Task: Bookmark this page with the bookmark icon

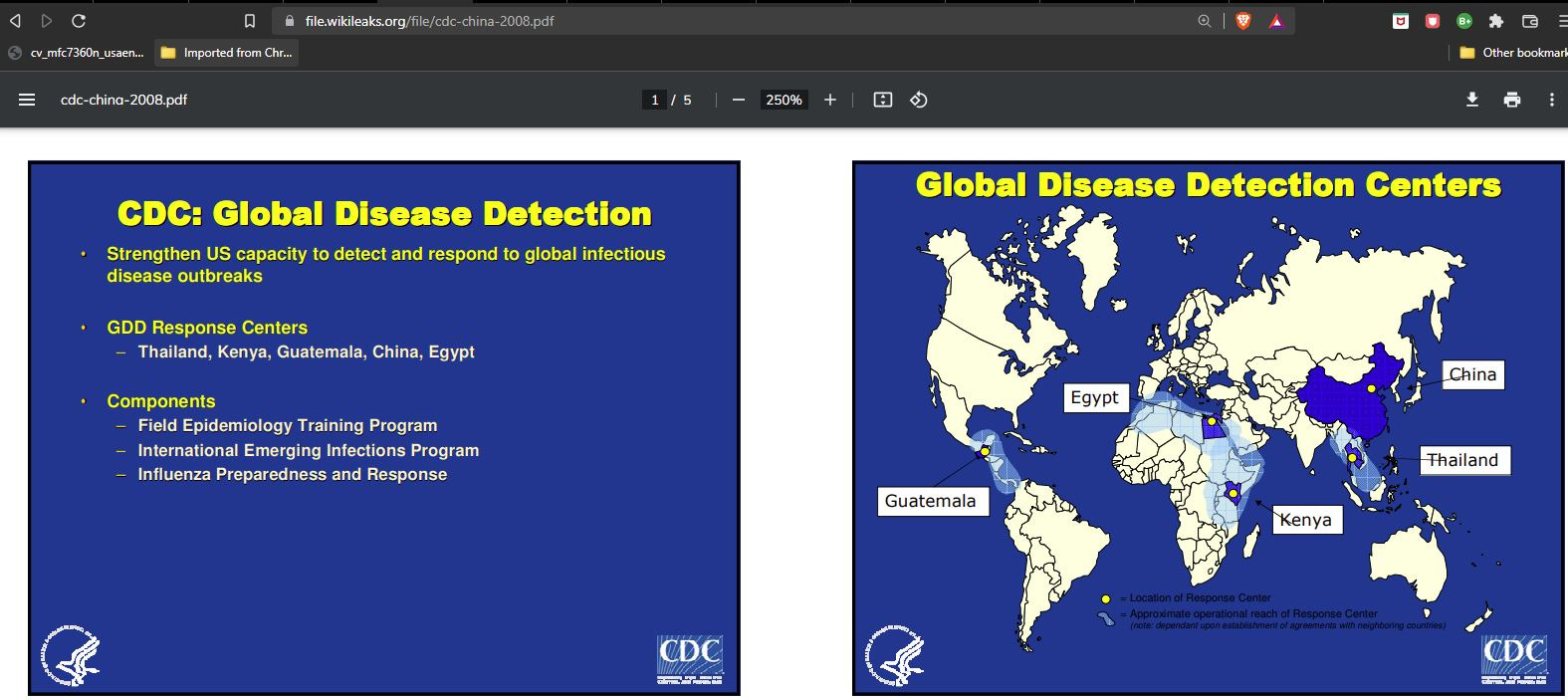Action: [x=250, y=21]
